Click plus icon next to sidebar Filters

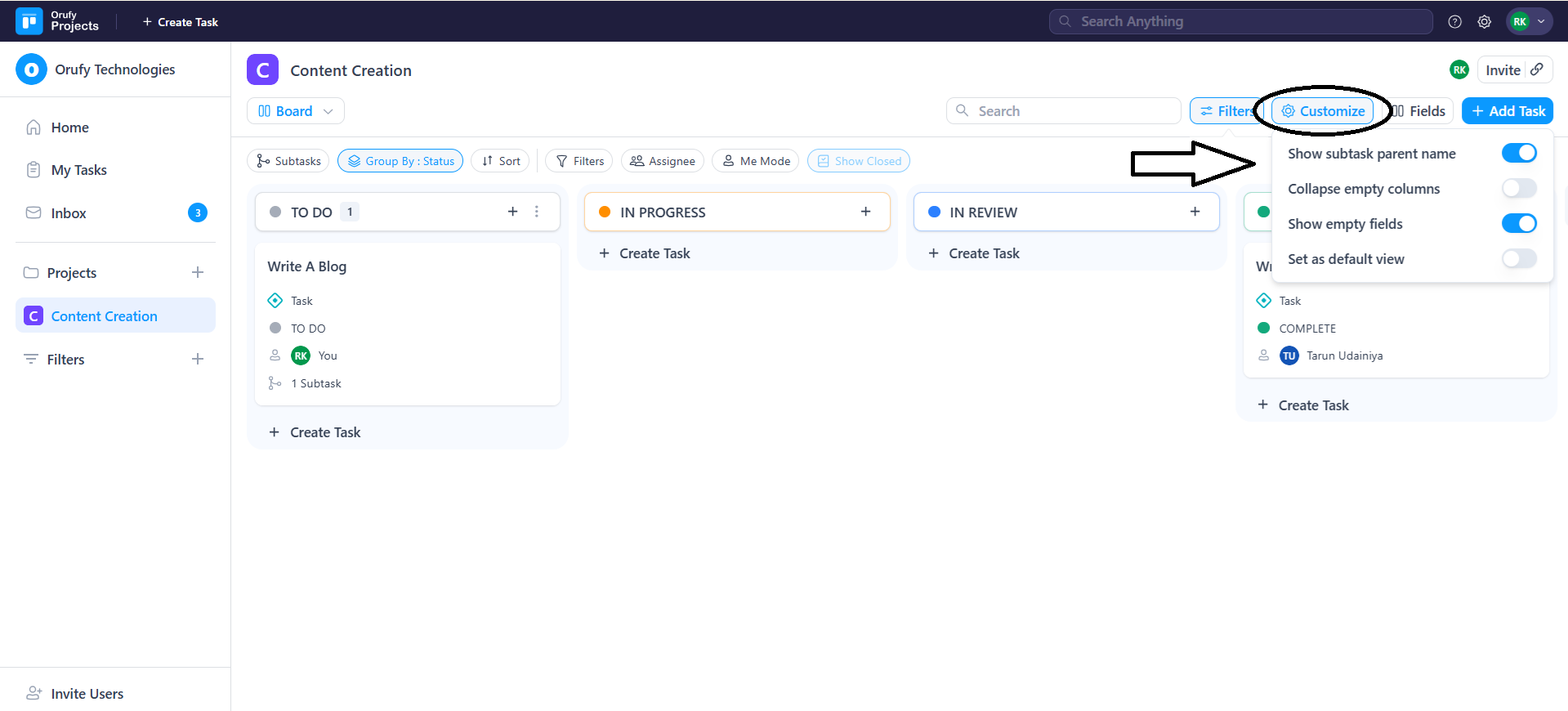(198, 359)
